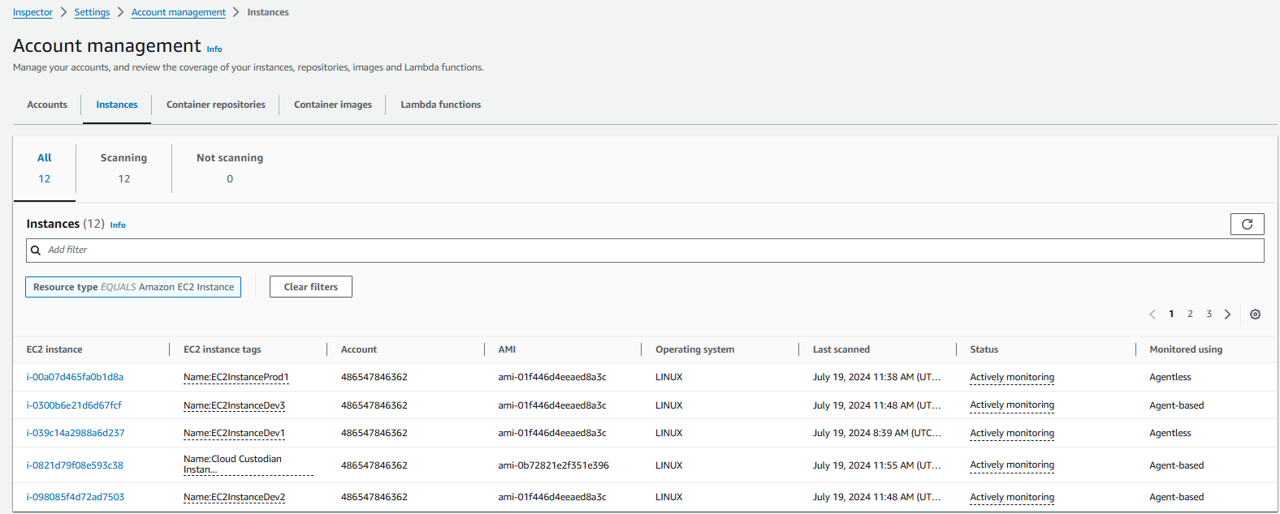The height and width of the screenshot is (514, 1280).
Task: Switch to Container images tab
Action: click(333, 104)
